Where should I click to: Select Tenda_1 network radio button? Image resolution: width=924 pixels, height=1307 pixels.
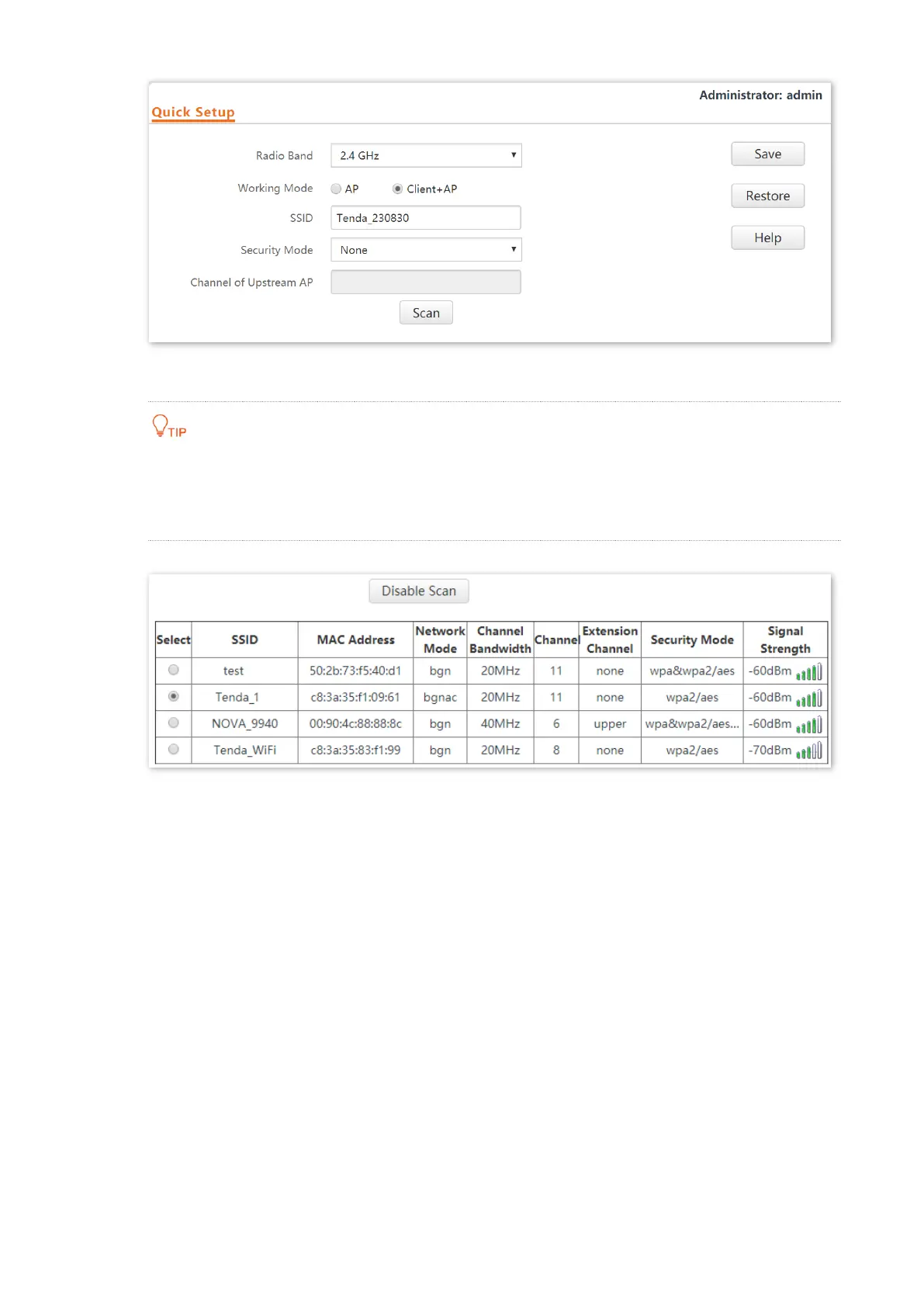pyautogui.click(x=174, y=696)
